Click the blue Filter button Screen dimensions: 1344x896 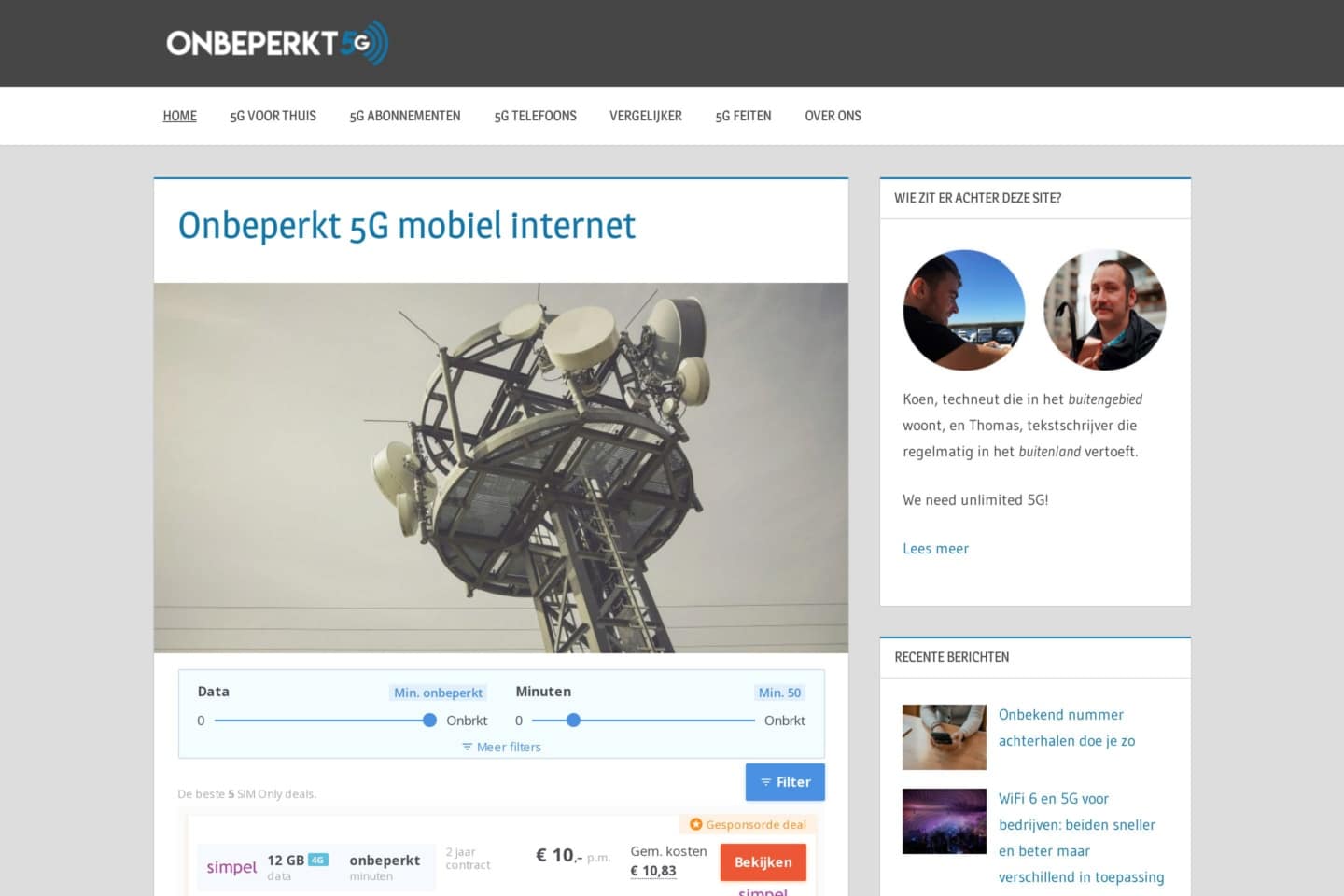(x=785, y=782)
